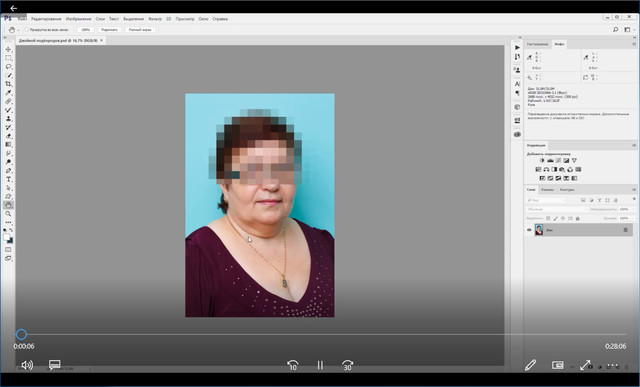
Task: Open the Layers panel flyout menu
Action: coord(634,190)
